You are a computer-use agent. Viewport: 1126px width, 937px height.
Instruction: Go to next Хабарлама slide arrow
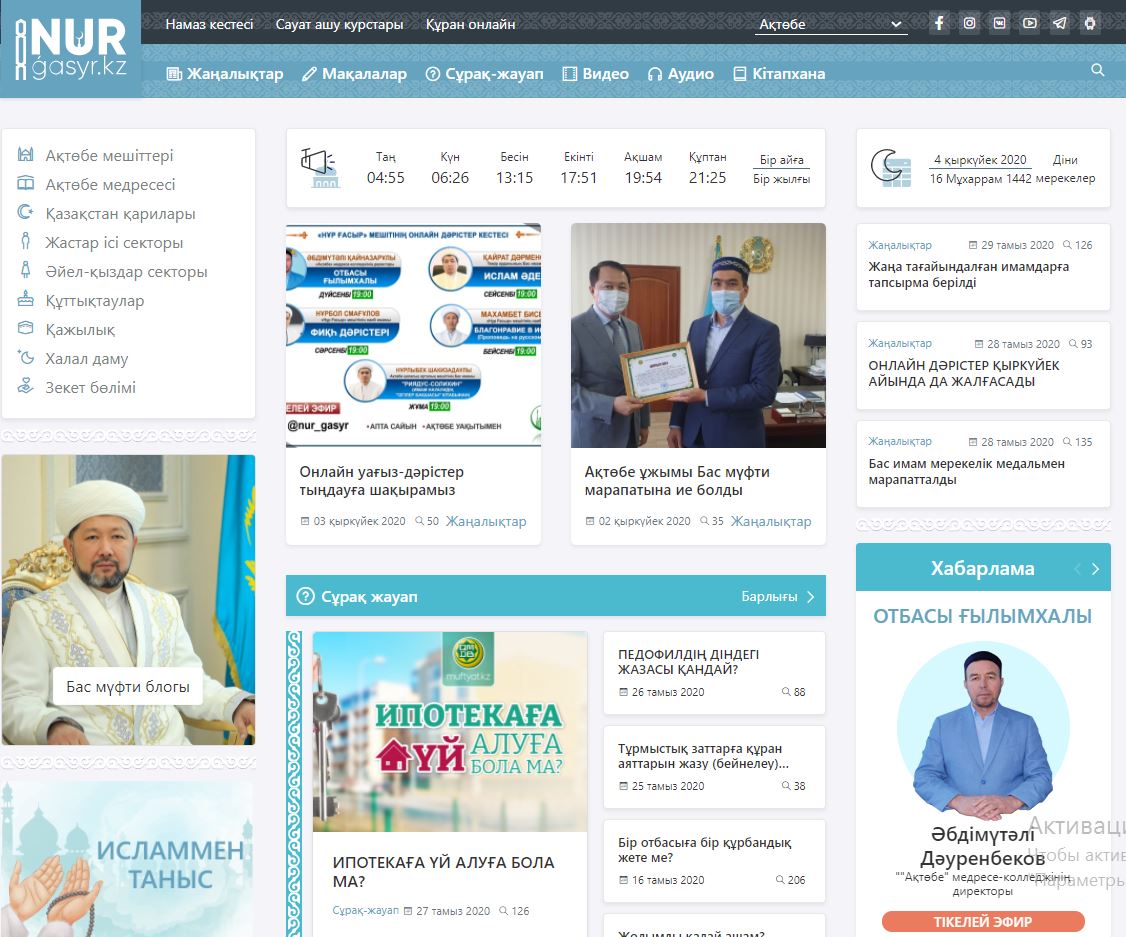[1095, 569]
